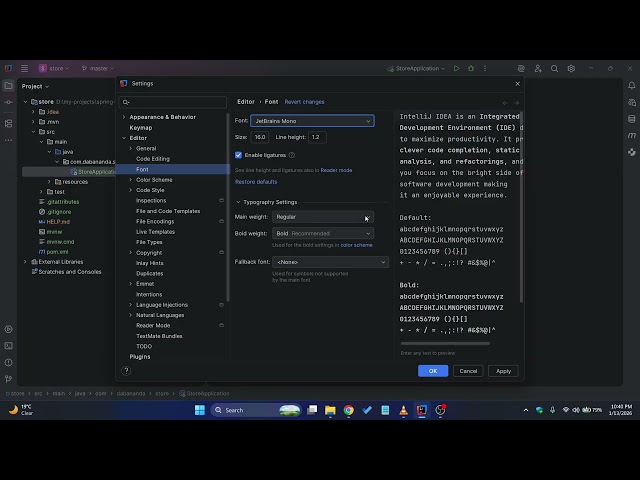Open the Terminal tool window icon

click(8, 346)
